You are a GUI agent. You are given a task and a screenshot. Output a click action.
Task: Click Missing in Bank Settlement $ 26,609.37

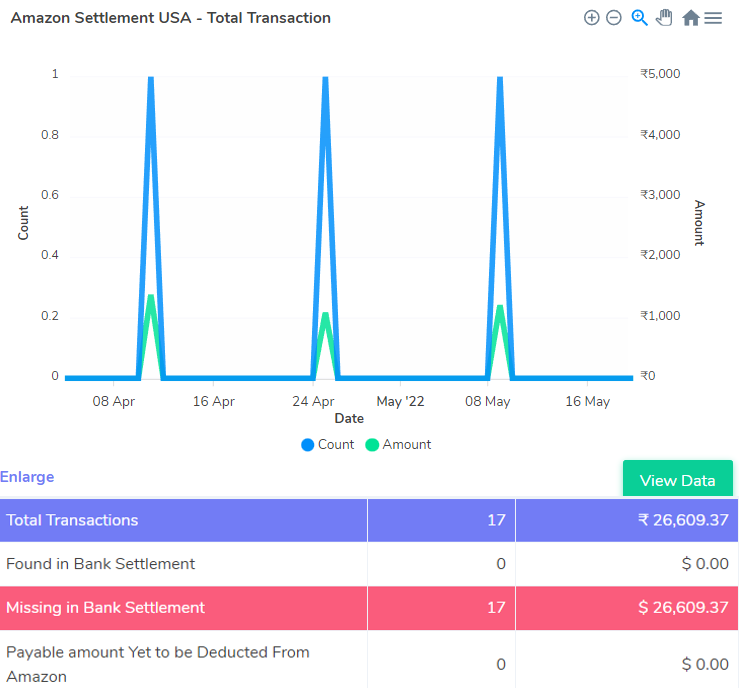coord(683,607)
